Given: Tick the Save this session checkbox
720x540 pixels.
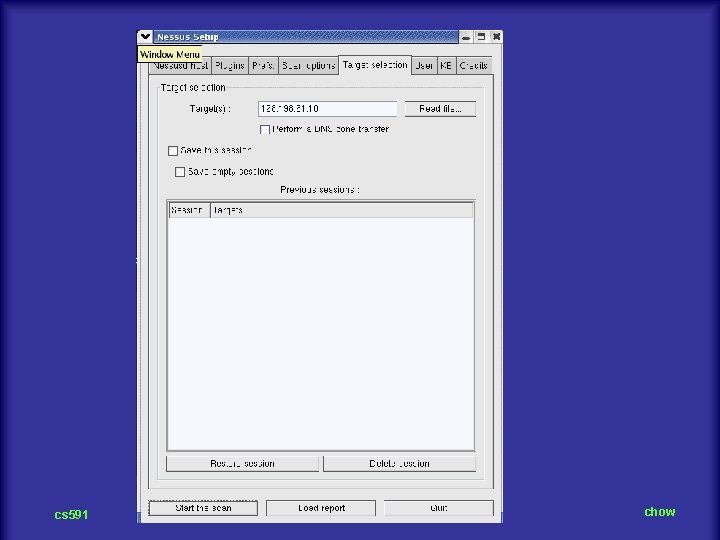Looking at the screenshot, I should click(x=173, y=151).
